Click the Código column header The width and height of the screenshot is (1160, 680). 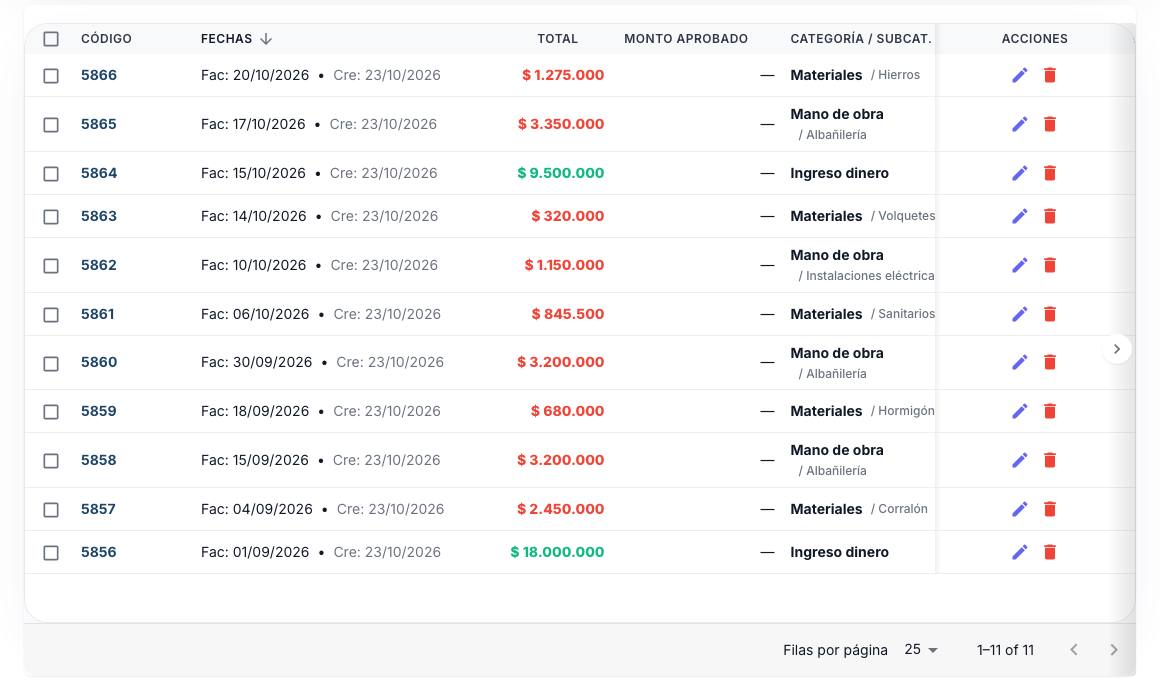click(x=107, y=38)
